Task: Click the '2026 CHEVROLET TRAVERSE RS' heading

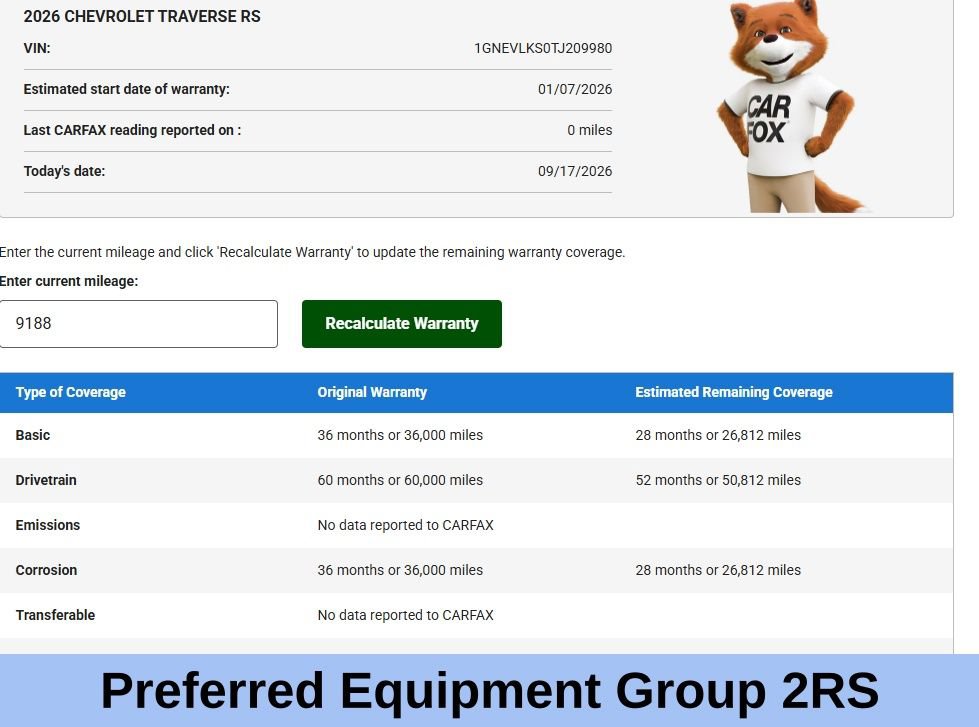Action: tap(142, 16)
